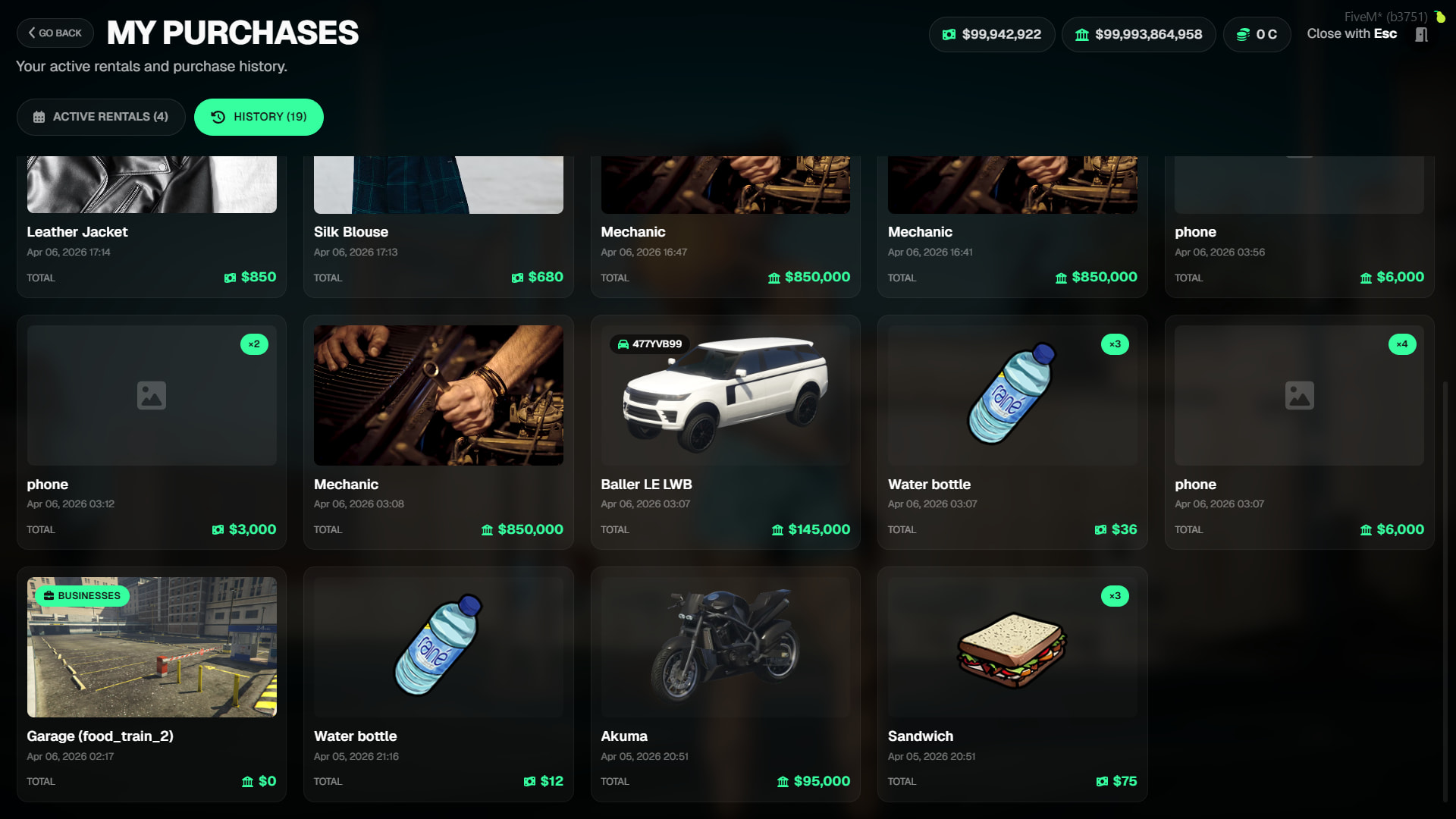Click the 477YVB99 license plate badge
Screen dimensions: 1456x819
pyautogui.click(x=650, y=344)
